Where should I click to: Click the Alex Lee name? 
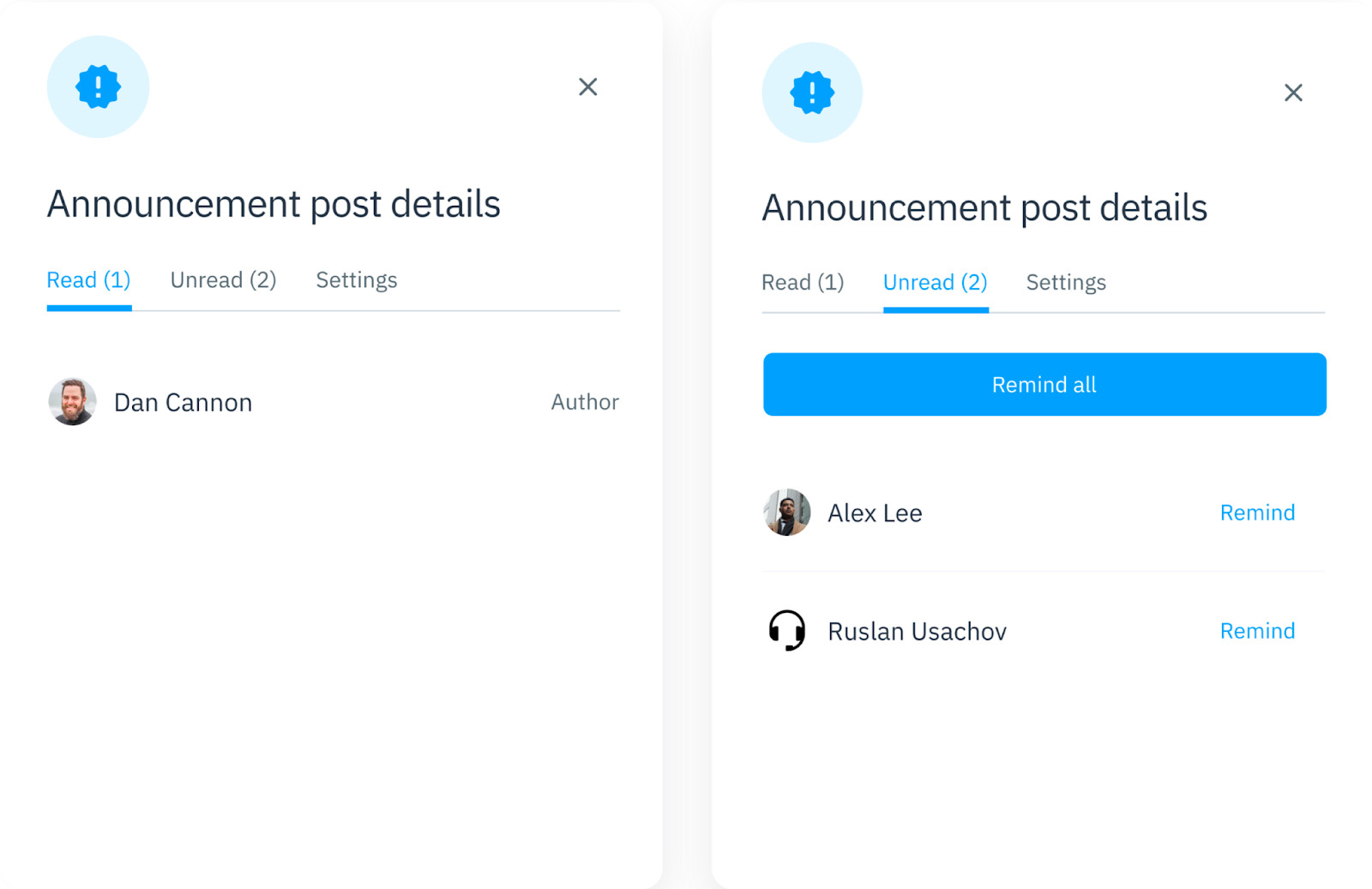[875, 514]
